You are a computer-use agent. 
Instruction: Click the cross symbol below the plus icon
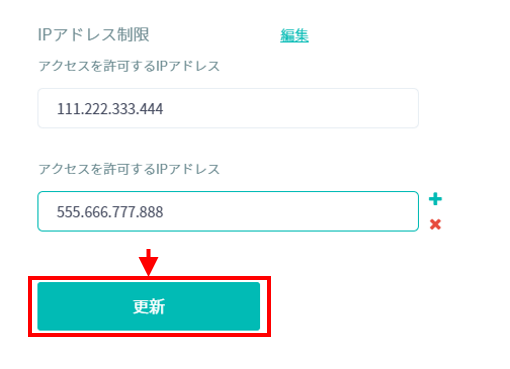[435, 224]
